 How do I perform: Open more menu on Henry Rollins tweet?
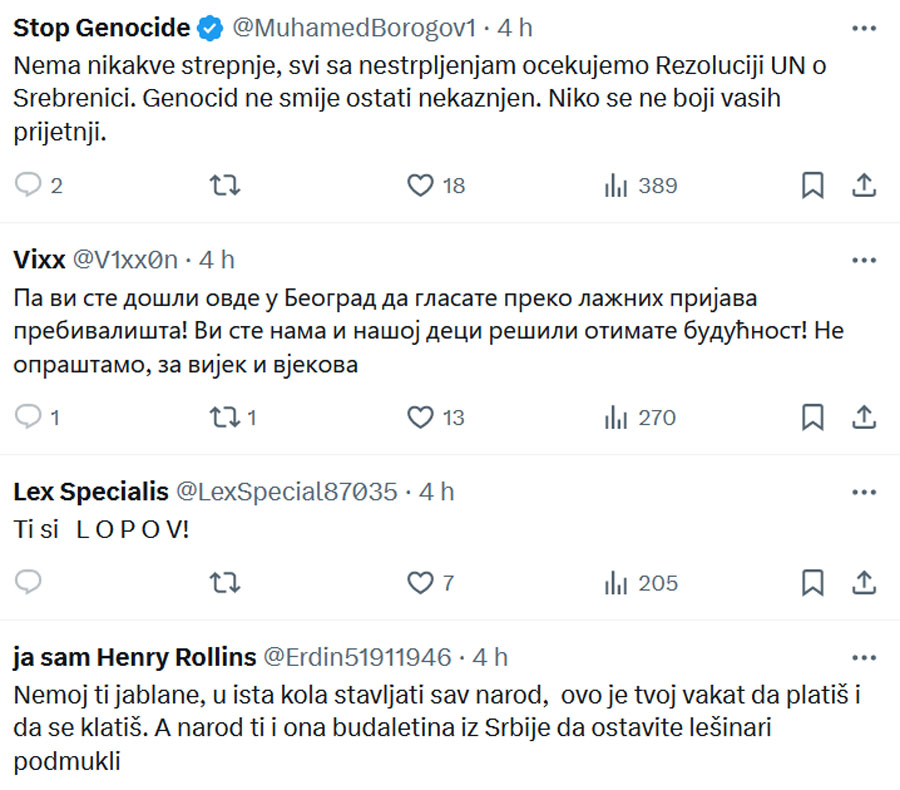[x=864, y=657]
